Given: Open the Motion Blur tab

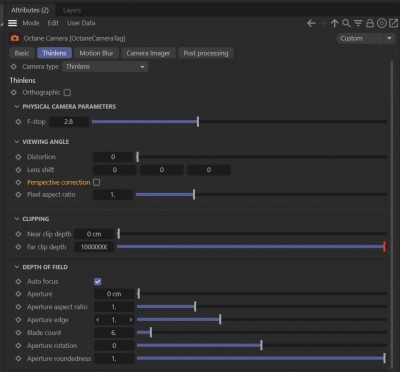Looking at the screenshot, I should (x=96, y=53).
